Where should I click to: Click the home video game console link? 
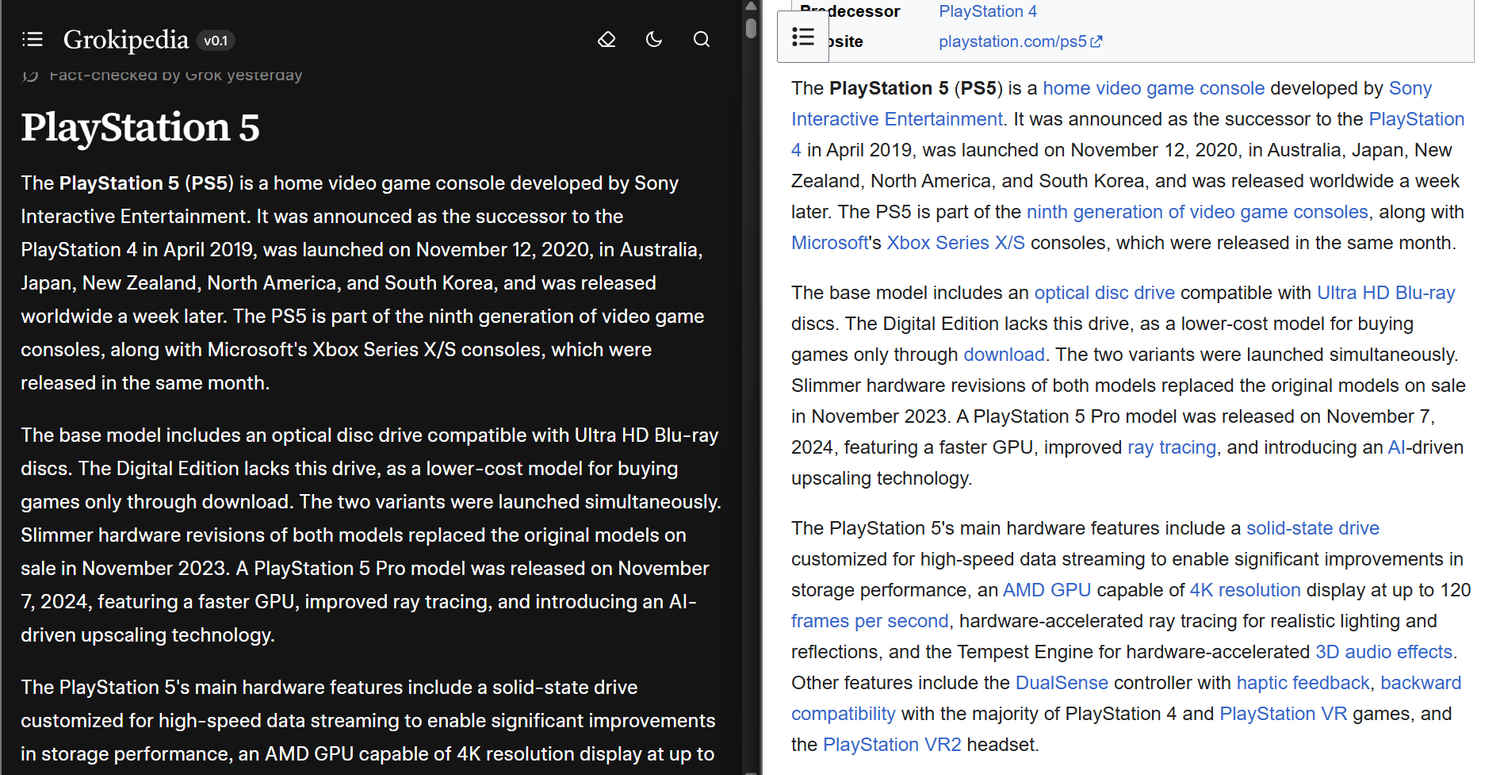click(x=1153, y=88)
